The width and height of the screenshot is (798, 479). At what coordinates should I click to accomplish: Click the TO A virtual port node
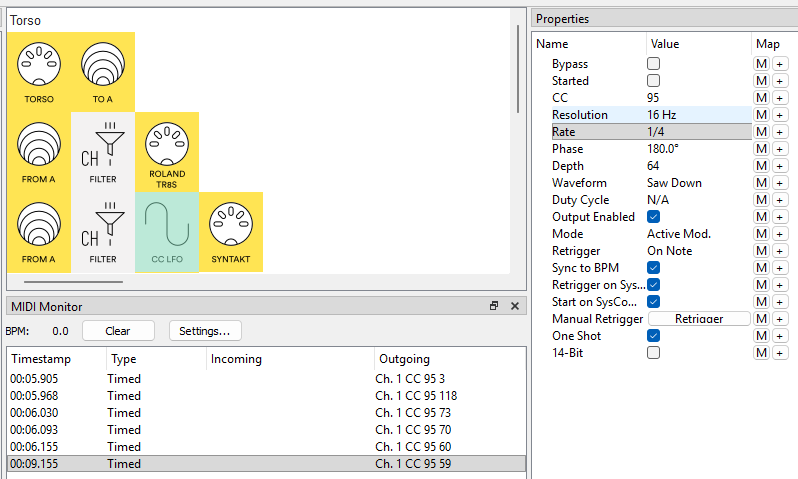[103, 72]
